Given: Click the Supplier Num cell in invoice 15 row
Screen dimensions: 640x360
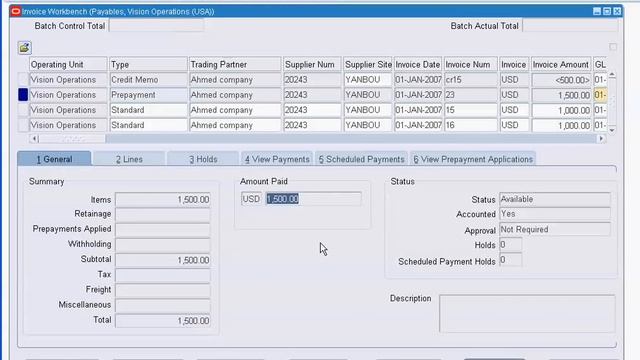Looking at the screenshot, I should coord(312,110).
